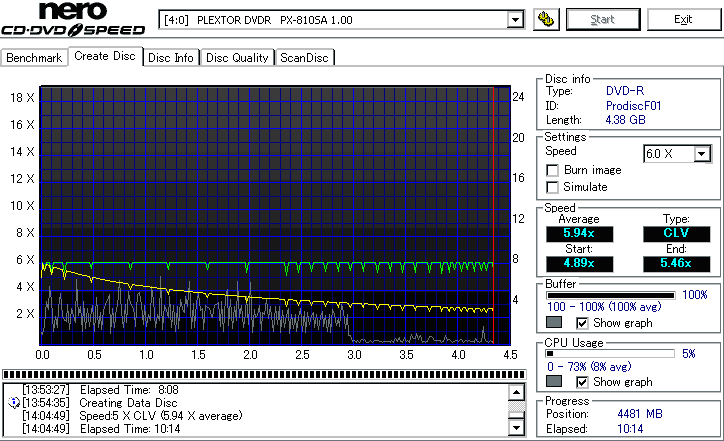Toggle Show graph under CPU Usage

(583, 382)
